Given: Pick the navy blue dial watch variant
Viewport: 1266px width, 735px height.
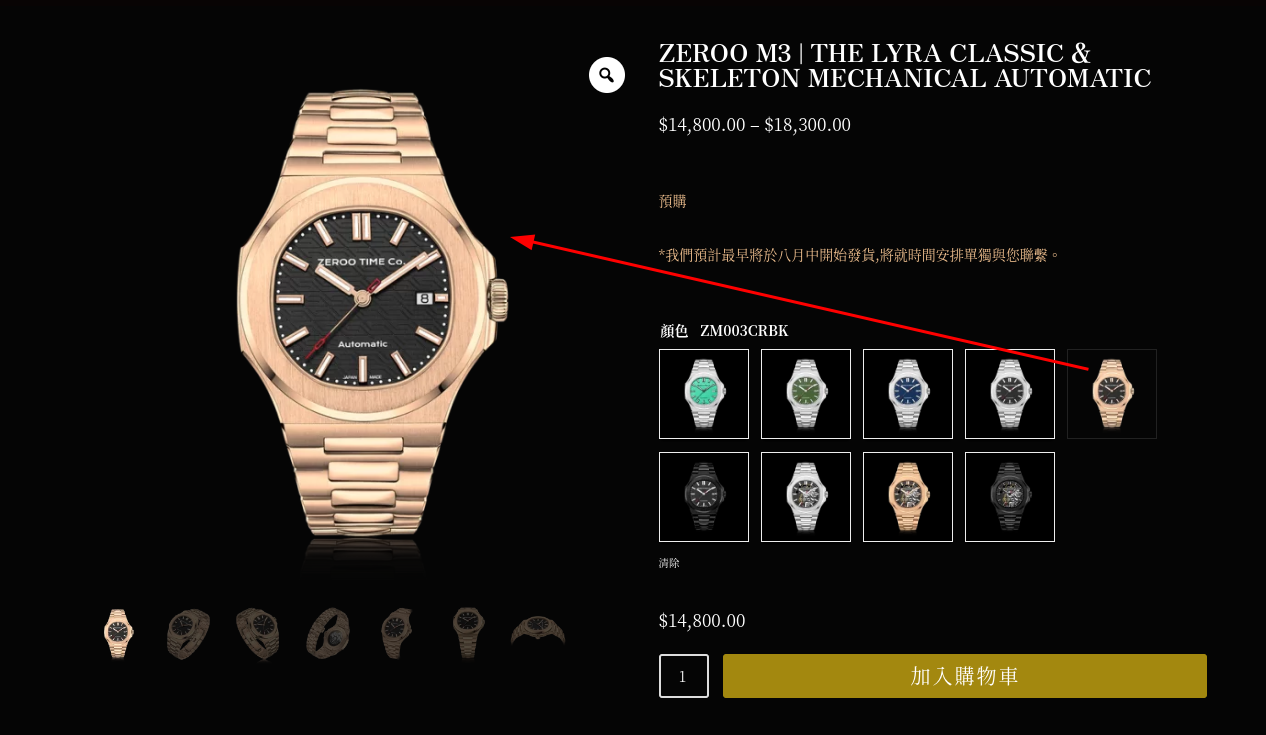Looking at the screenshot, I should [908, 394].
